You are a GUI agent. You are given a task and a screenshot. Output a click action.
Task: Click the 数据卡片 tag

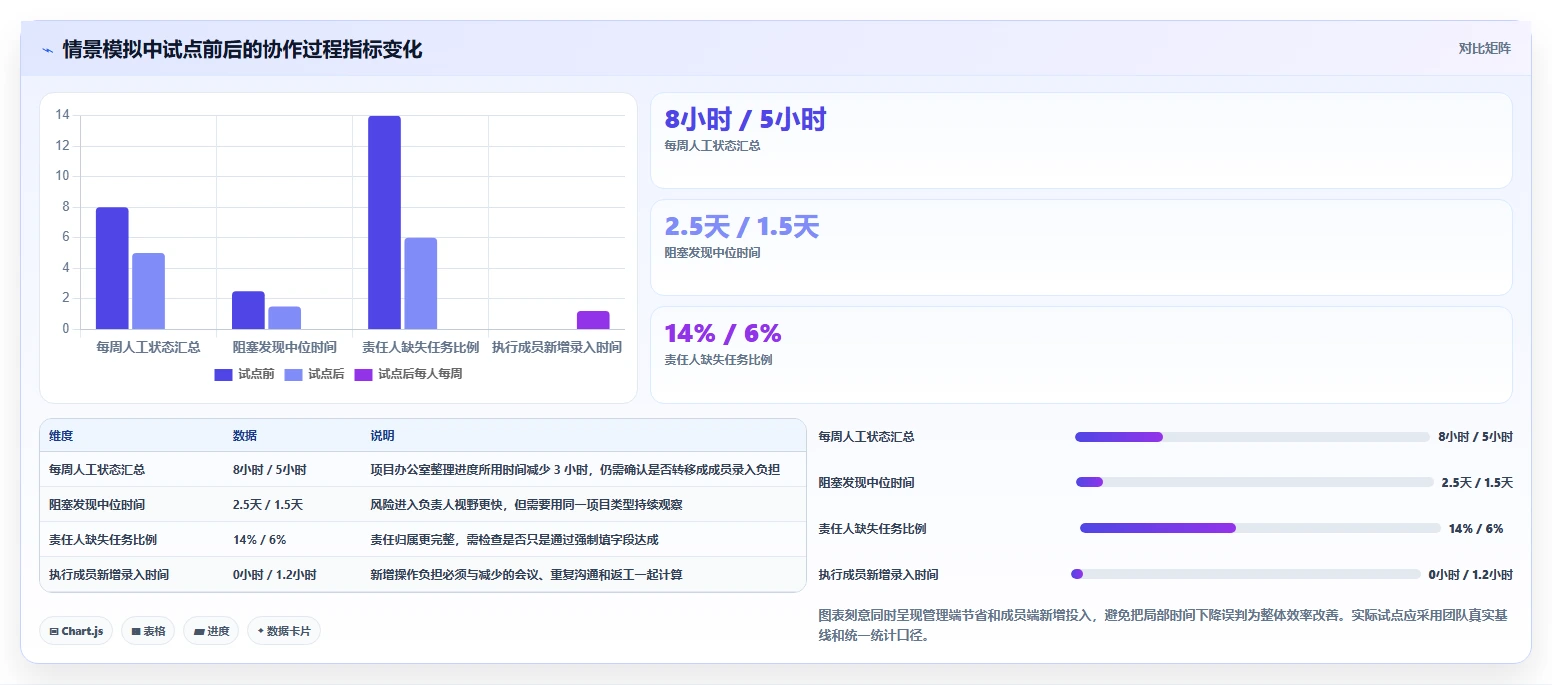(284, 631)
